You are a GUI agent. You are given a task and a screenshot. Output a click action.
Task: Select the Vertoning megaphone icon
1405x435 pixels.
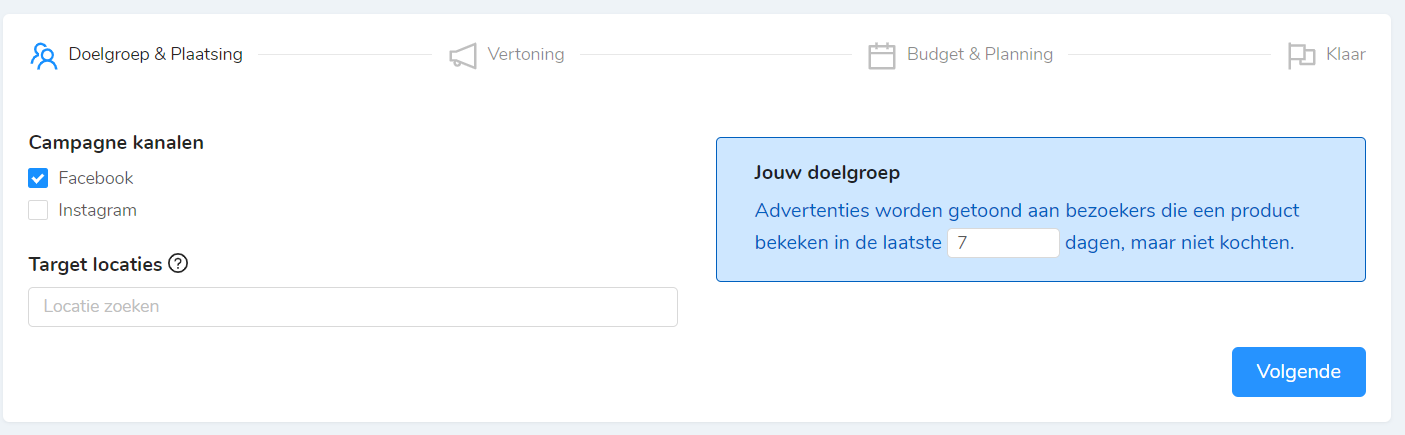click(x=463, y=55)
